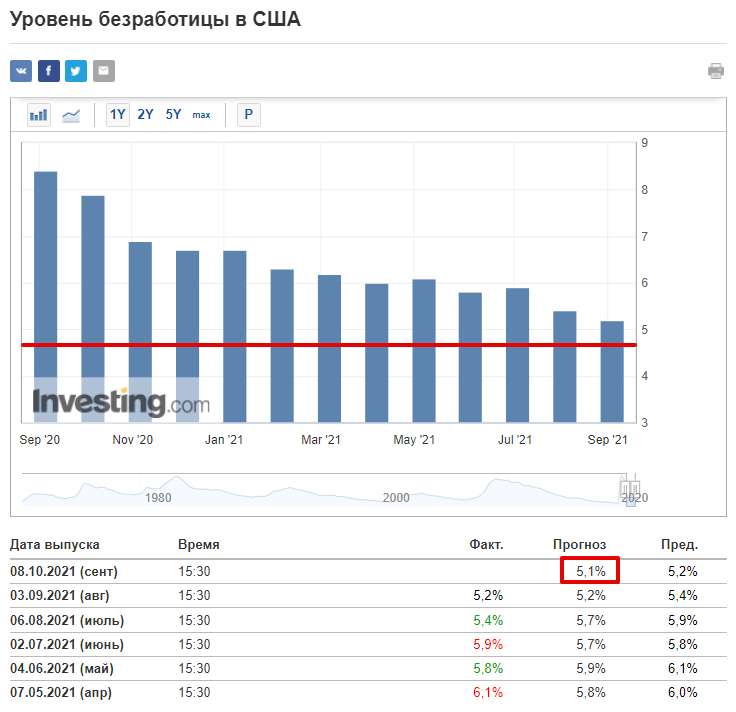Select the 1Y time range
The height and width of the screenshot is (712, 736).
tap(117, 115)
